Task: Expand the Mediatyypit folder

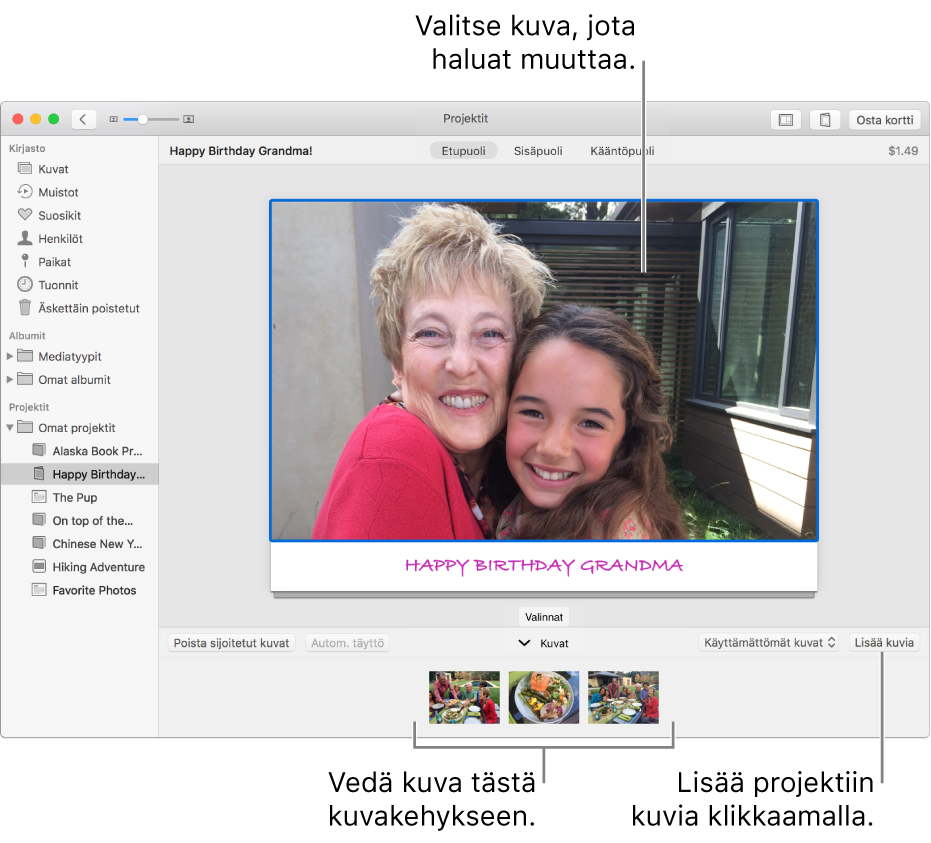Action: tap(11, 356)
